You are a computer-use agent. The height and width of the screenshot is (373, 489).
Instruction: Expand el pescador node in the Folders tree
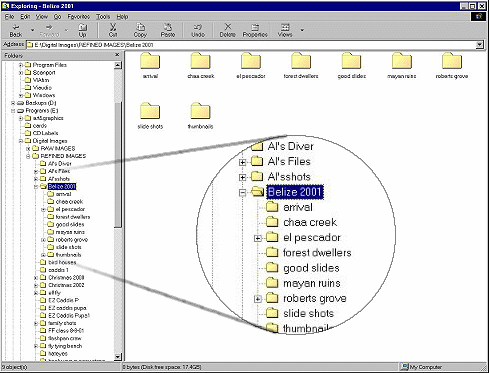pyautogui.click(x=43, y=210)
